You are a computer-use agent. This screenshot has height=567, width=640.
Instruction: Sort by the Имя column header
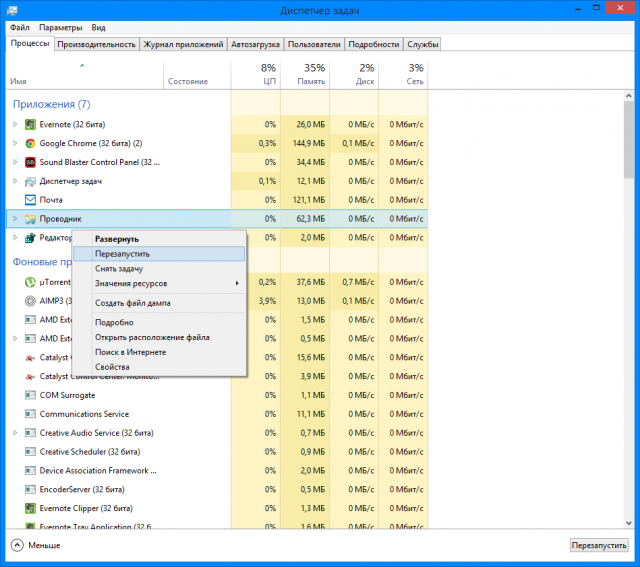[84, 75]
